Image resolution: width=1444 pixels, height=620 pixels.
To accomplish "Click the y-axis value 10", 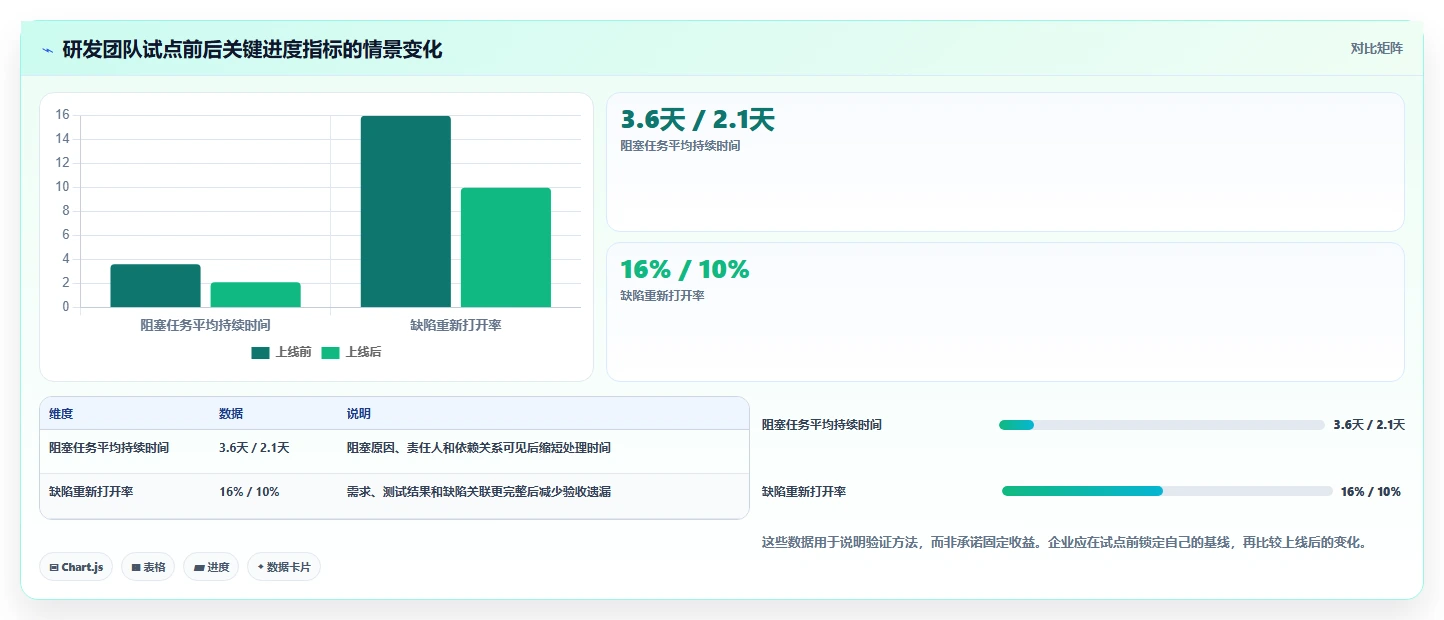I will point(62,187).
